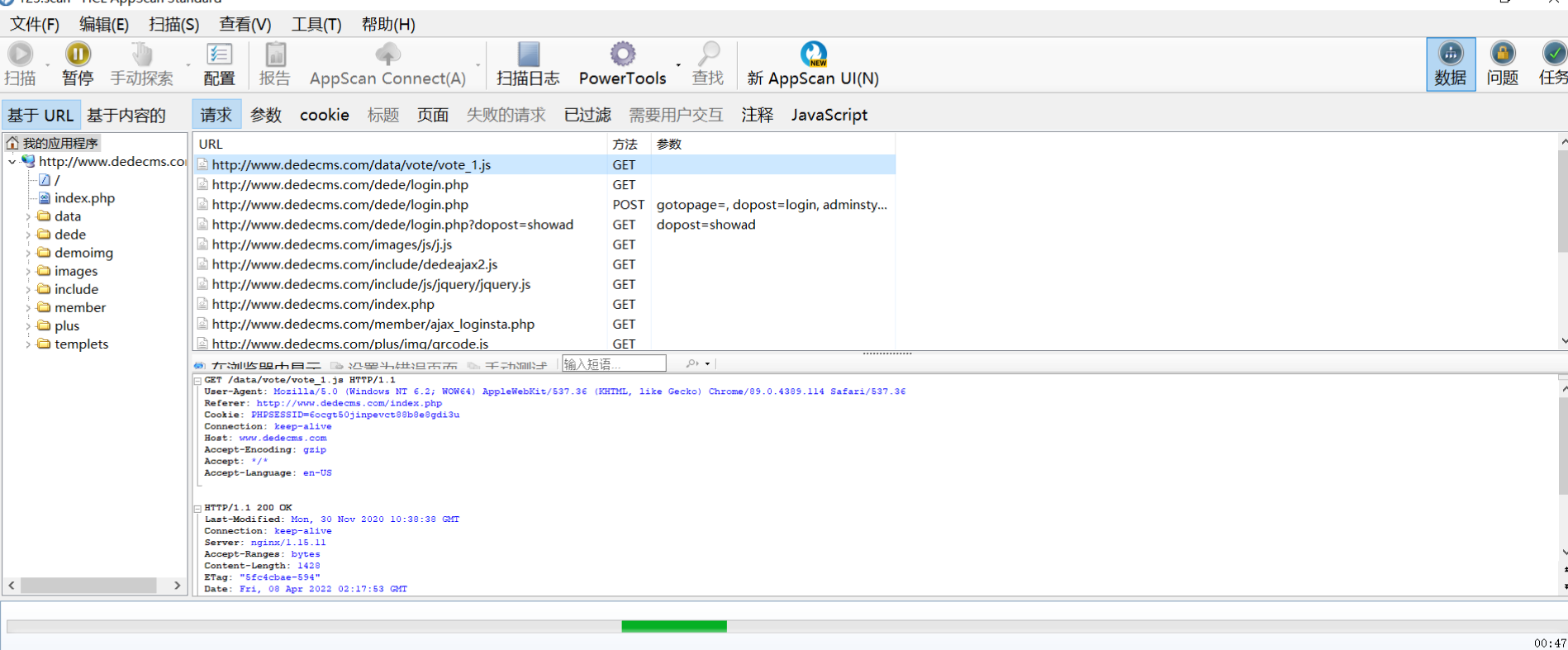
Task: Collapse the GET request block
Action: 197,381
